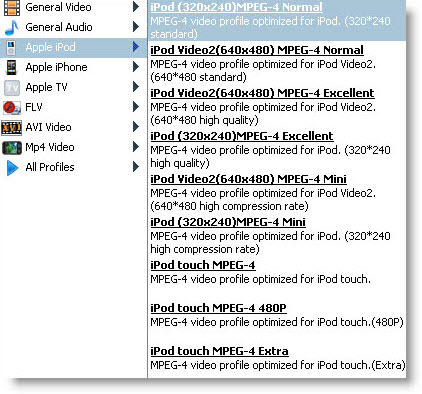Expand the AVI Video submenu arrow
Screen dimensions: 422x394
[136, 126]
